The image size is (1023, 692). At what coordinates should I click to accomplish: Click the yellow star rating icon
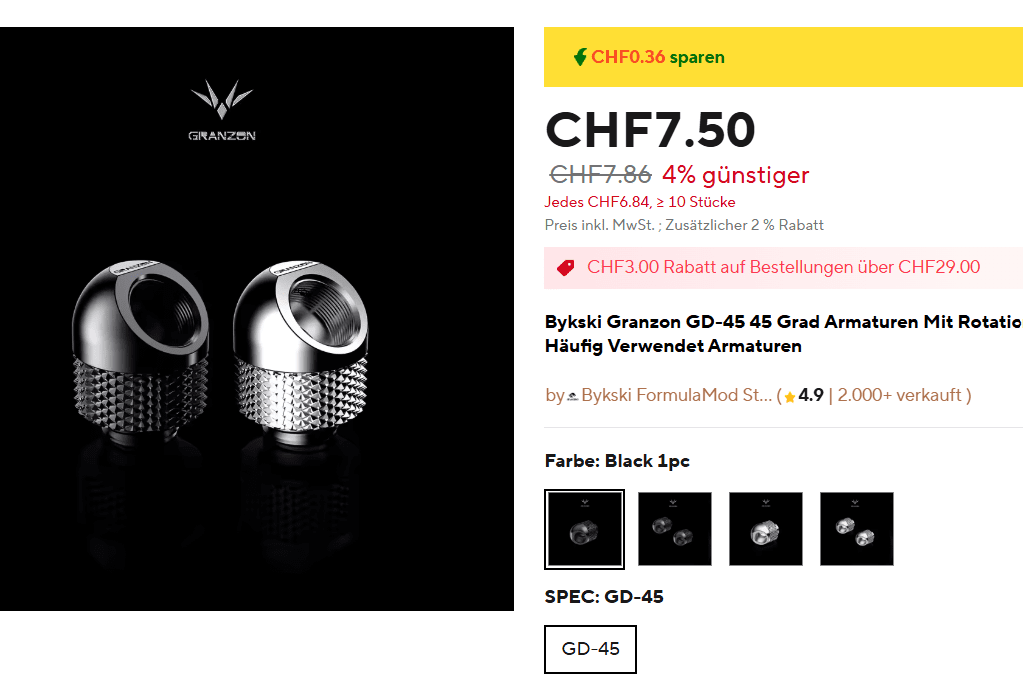point(789,397)
